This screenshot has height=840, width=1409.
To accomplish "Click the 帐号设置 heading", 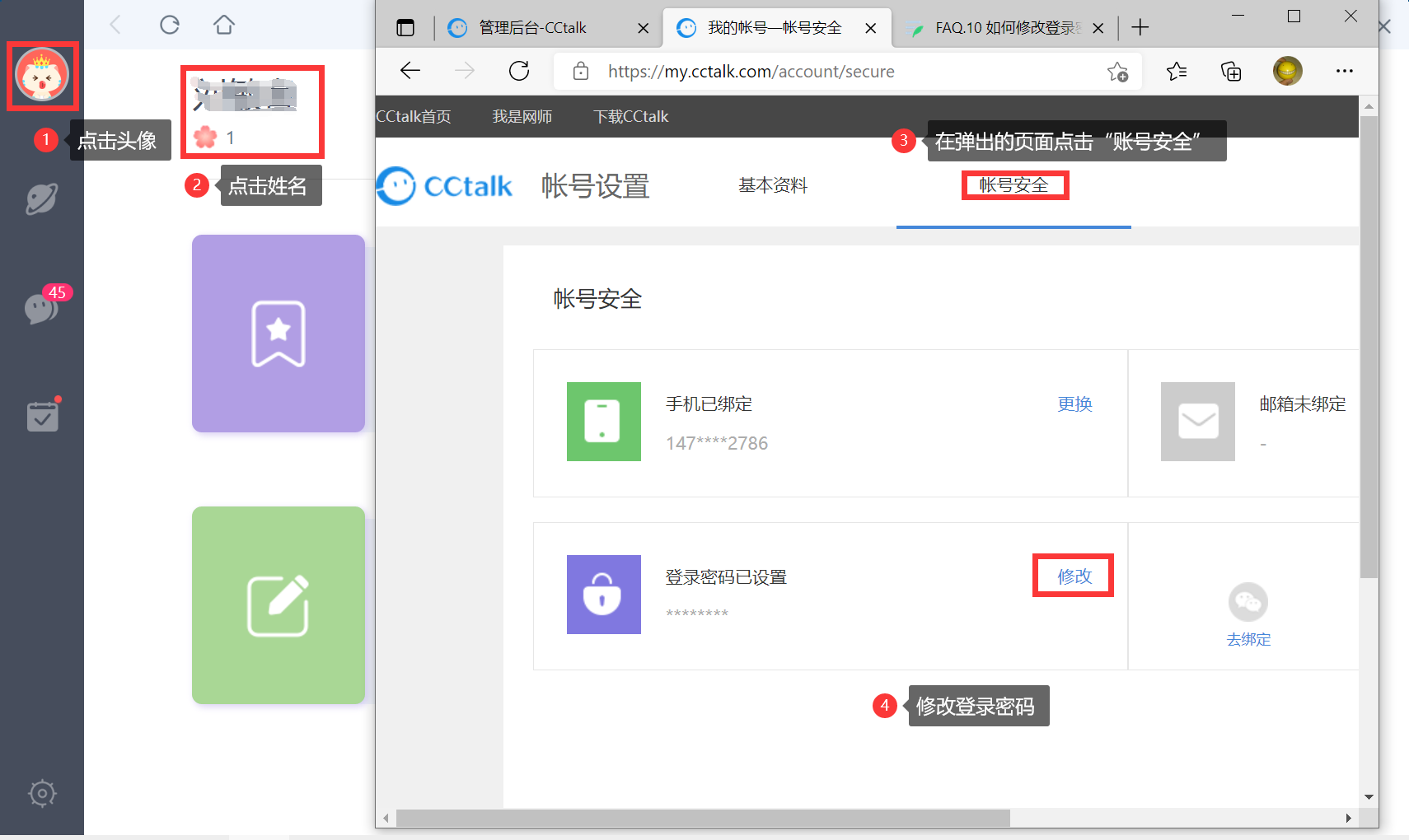I will click(595, 186).
